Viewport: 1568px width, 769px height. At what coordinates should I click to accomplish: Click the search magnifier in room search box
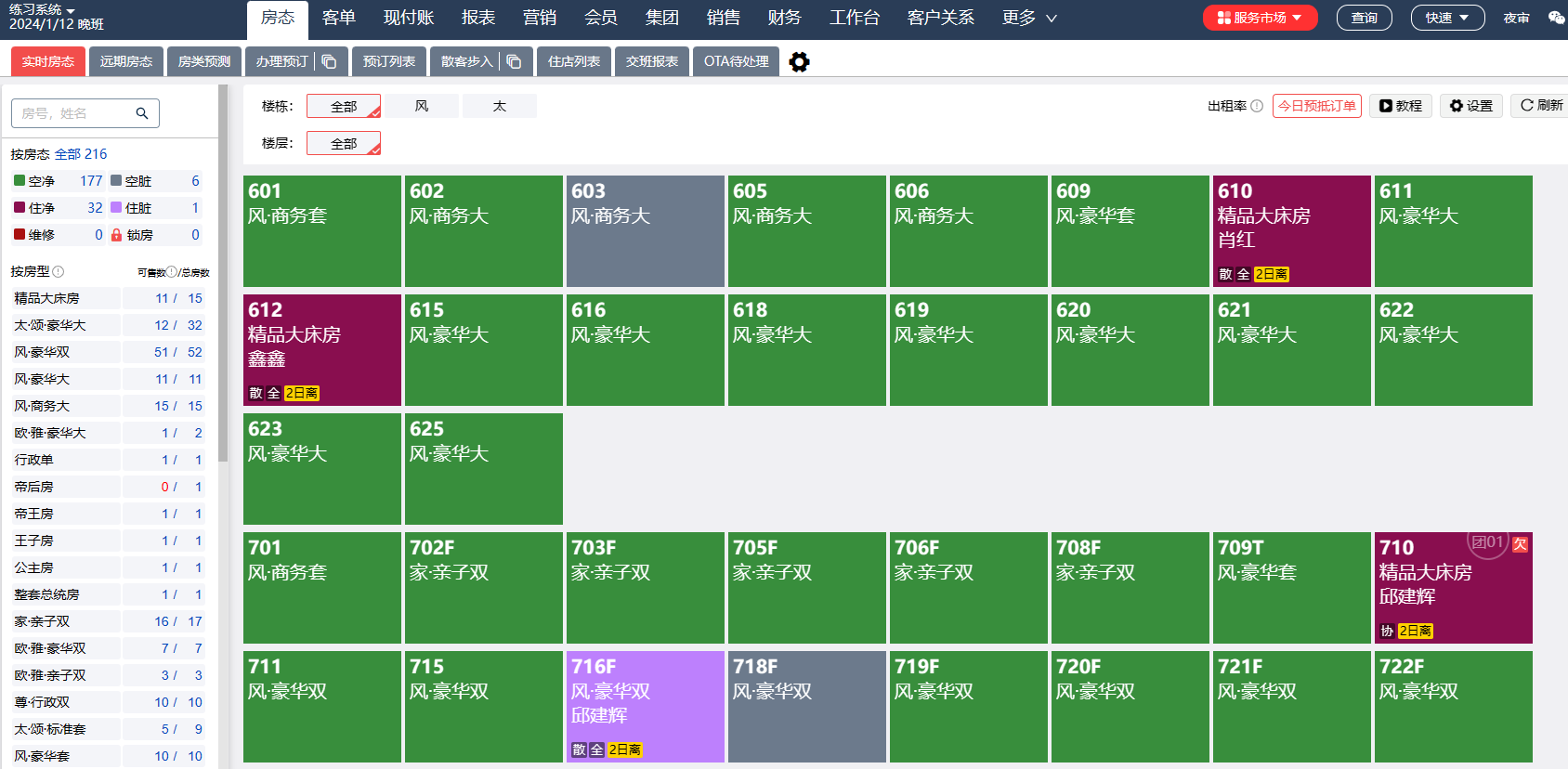[142, 113]
